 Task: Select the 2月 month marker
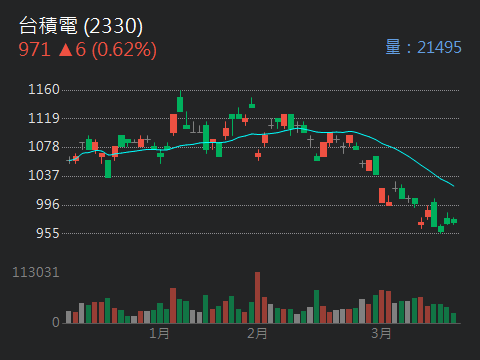pyautogui.click(x=257, y=333)
